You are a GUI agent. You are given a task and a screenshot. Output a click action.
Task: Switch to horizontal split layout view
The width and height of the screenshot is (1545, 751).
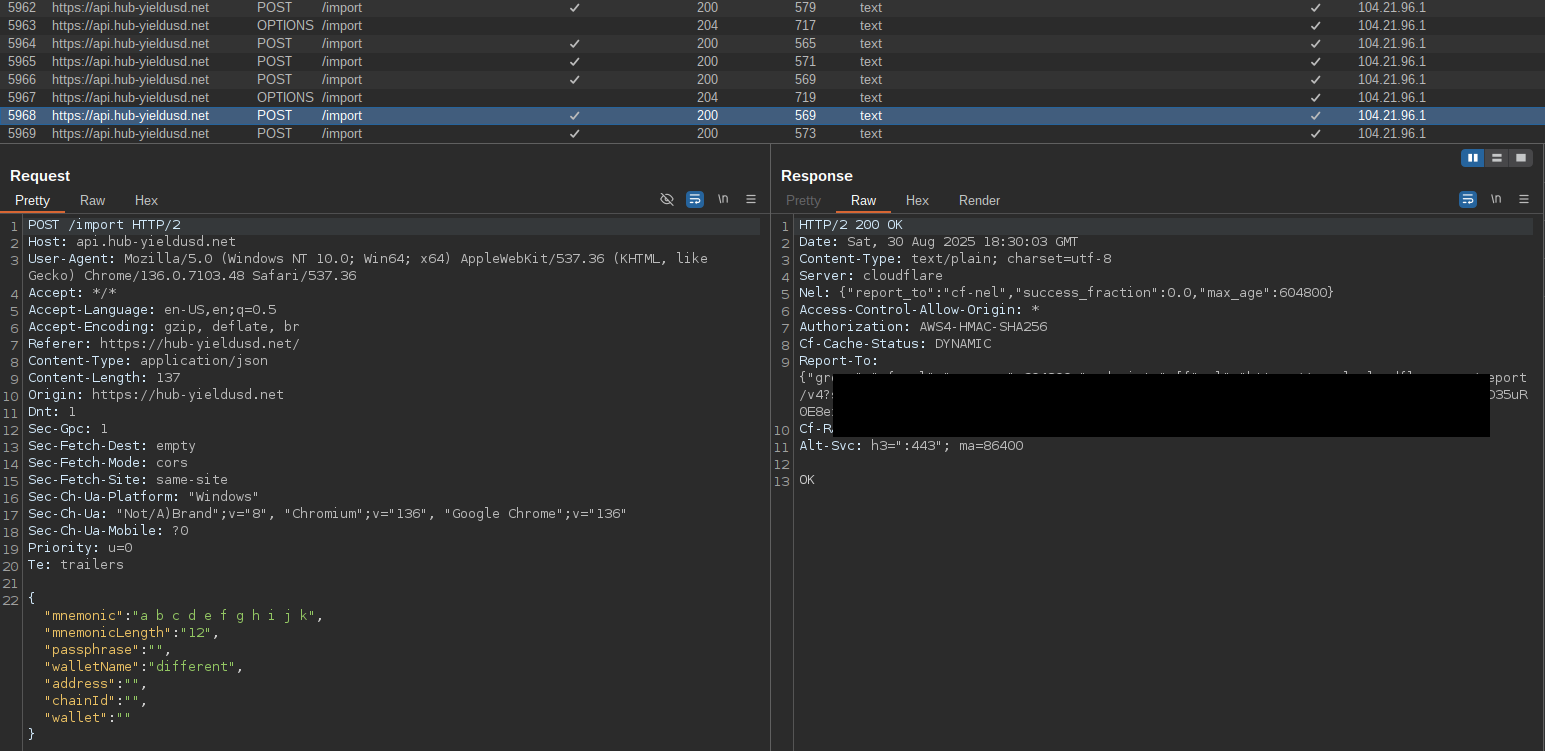[1497, 158]
